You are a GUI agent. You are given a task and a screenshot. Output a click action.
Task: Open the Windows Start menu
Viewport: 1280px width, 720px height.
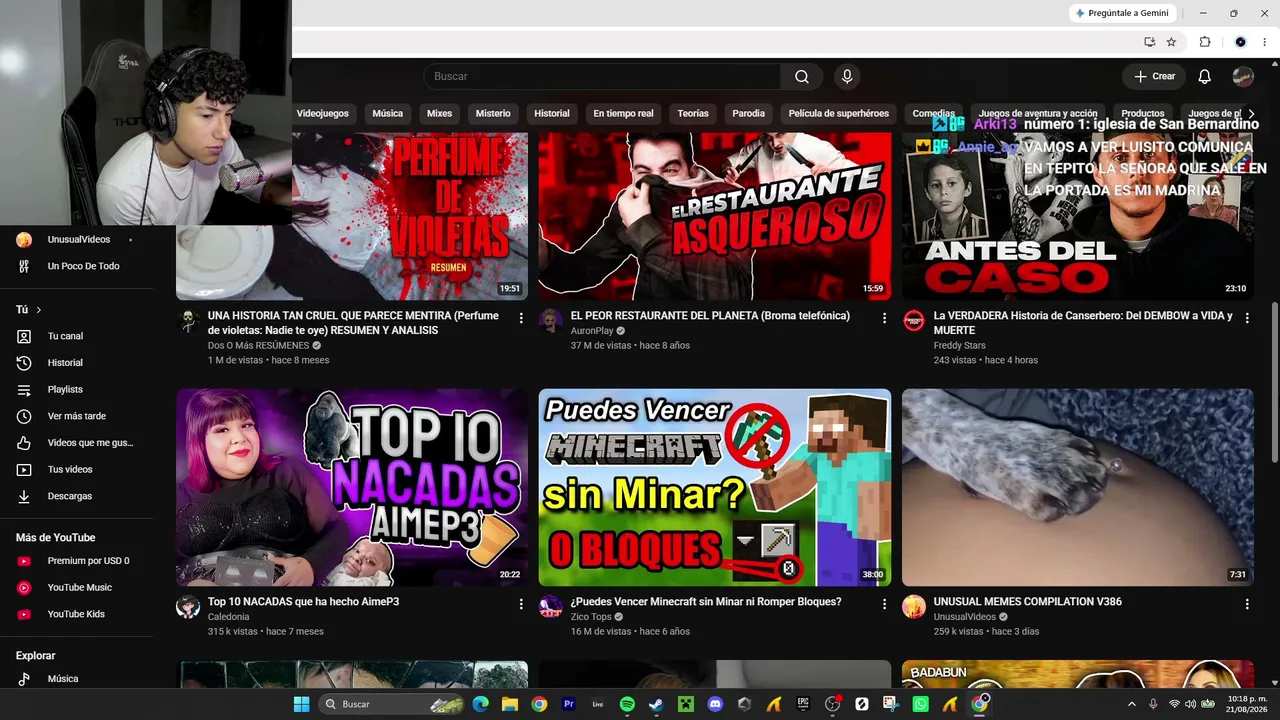pos(301,704)
